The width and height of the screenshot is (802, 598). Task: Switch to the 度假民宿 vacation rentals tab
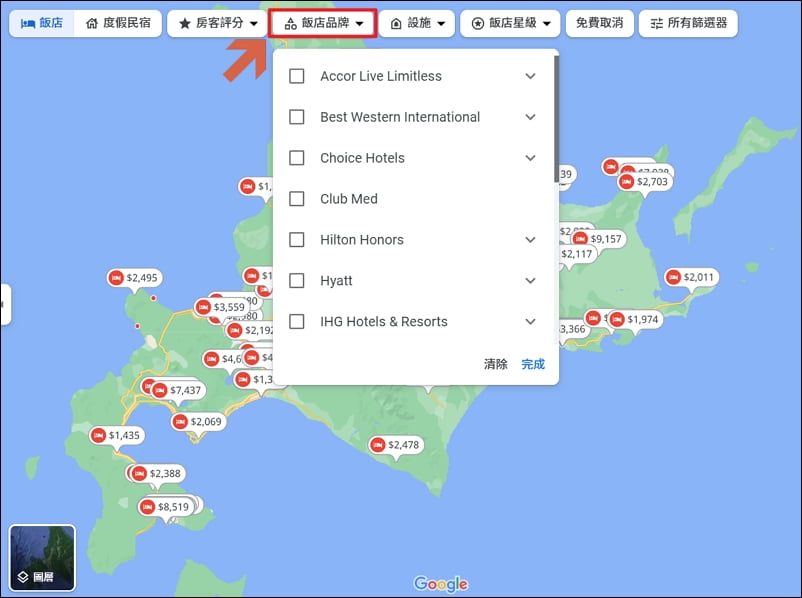[118, 24]
